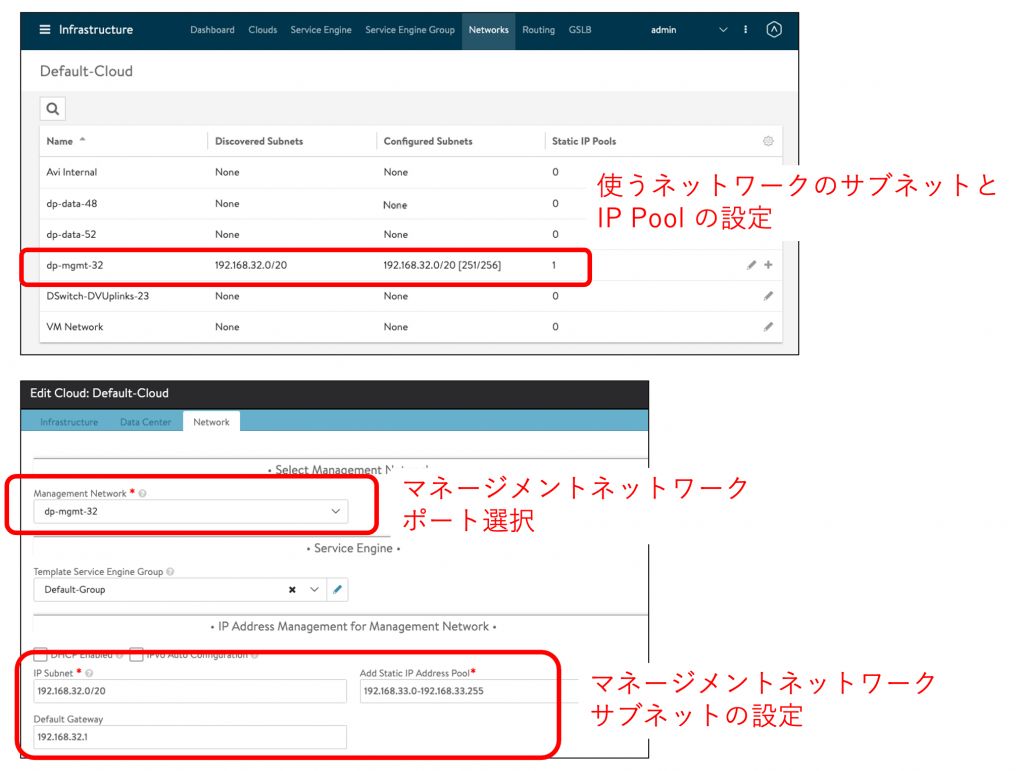Select the DSwitch-DVUplinks-23 row name
The width and height of the screenshot is (1024, 771).
(x=98, y=296)
